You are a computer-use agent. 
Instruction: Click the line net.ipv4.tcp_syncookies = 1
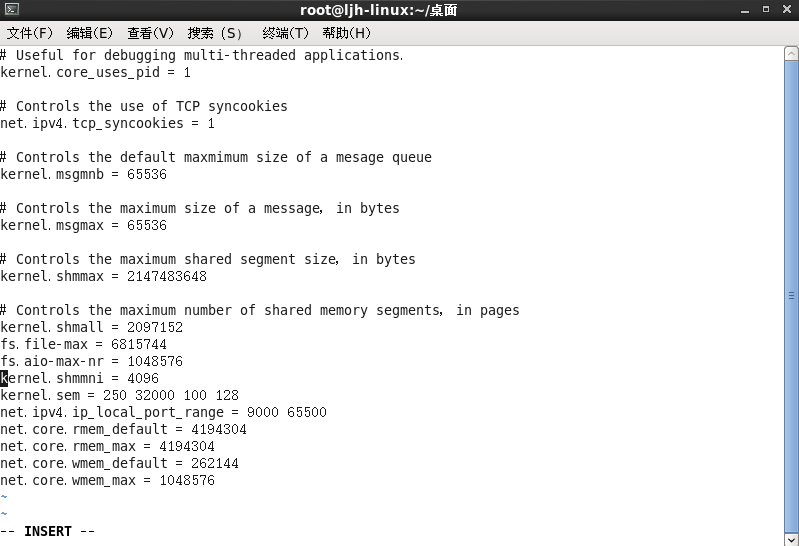tap(108, 123)
